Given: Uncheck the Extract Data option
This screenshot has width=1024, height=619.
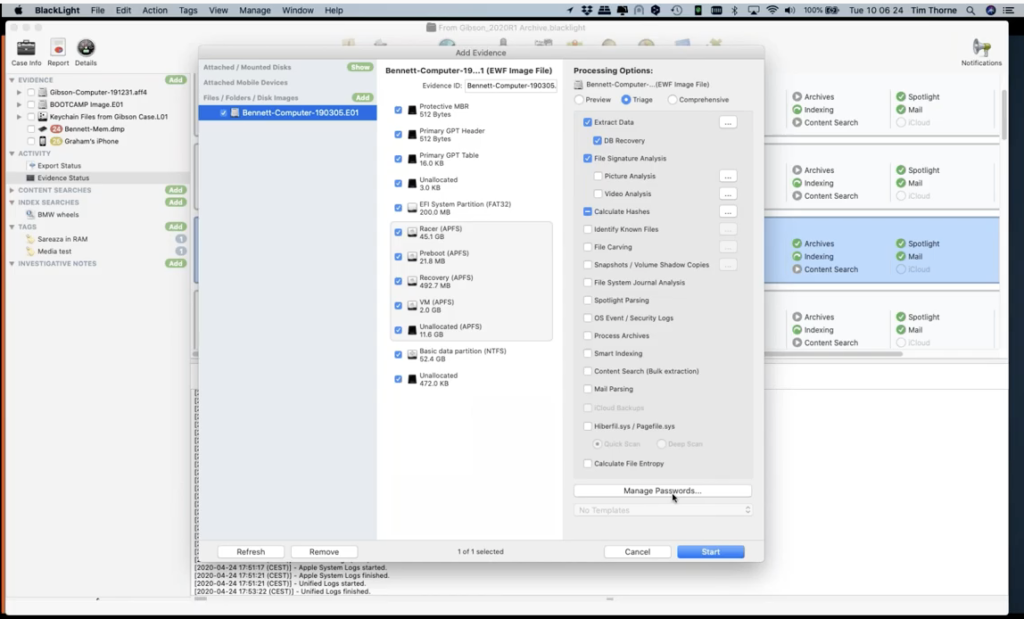Looking at the screenshot, I should [x=587, y=122].
